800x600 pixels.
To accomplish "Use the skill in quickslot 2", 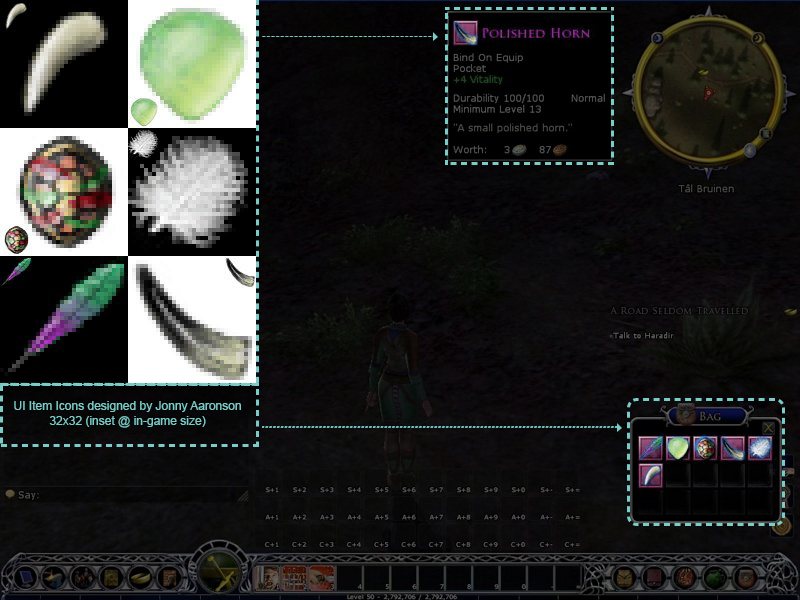I will click(x=294, y=578).
